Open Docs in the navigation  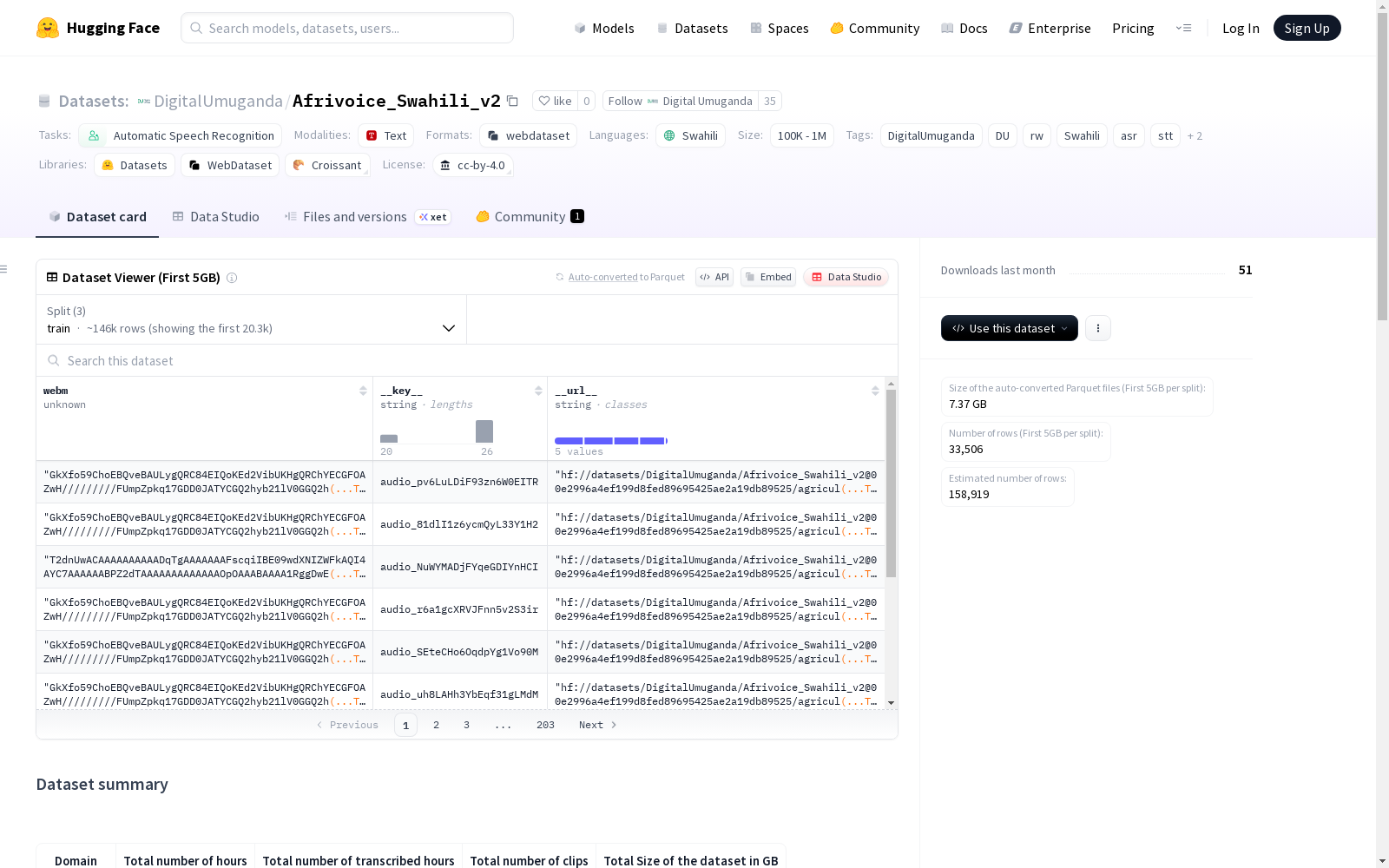click(964, 28)
